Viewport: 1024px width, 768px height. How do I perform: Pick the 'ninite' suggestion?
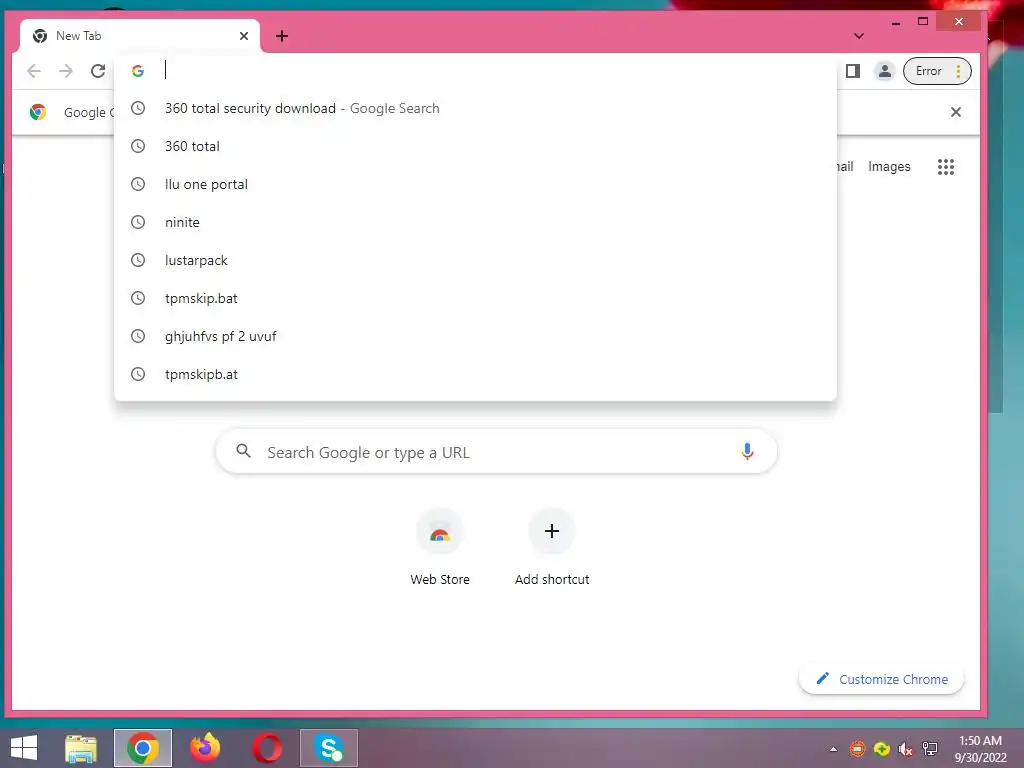point(475,222)
